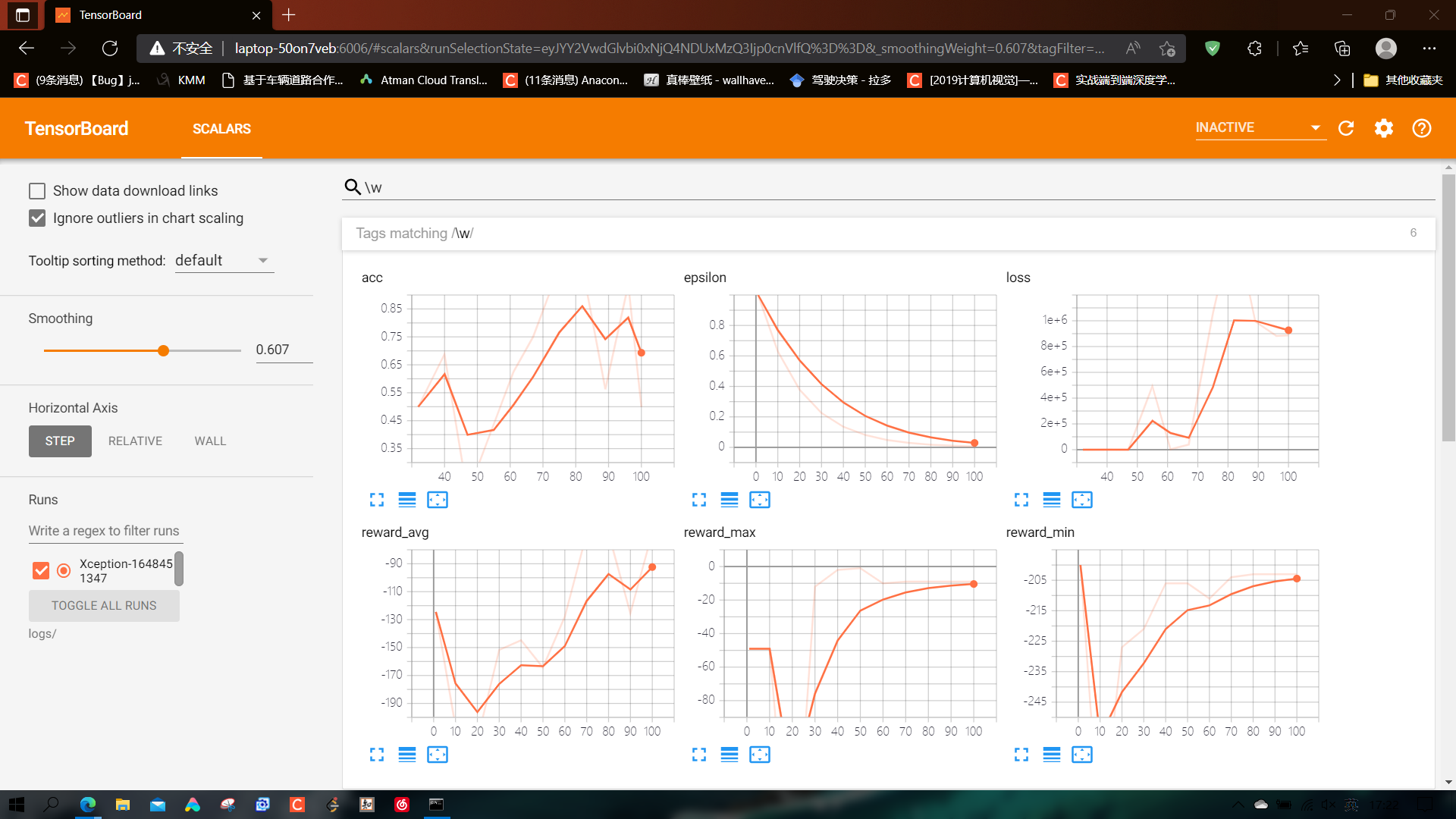The height and width of the screenshot is (819, 1456).
Task: Open TensorBoard settings gear
Action: coord(1384,128)
